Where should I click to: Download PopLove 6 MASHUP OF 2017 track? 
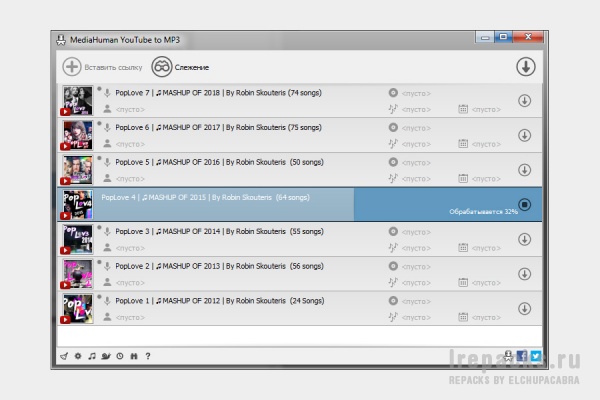pos(525,135)
